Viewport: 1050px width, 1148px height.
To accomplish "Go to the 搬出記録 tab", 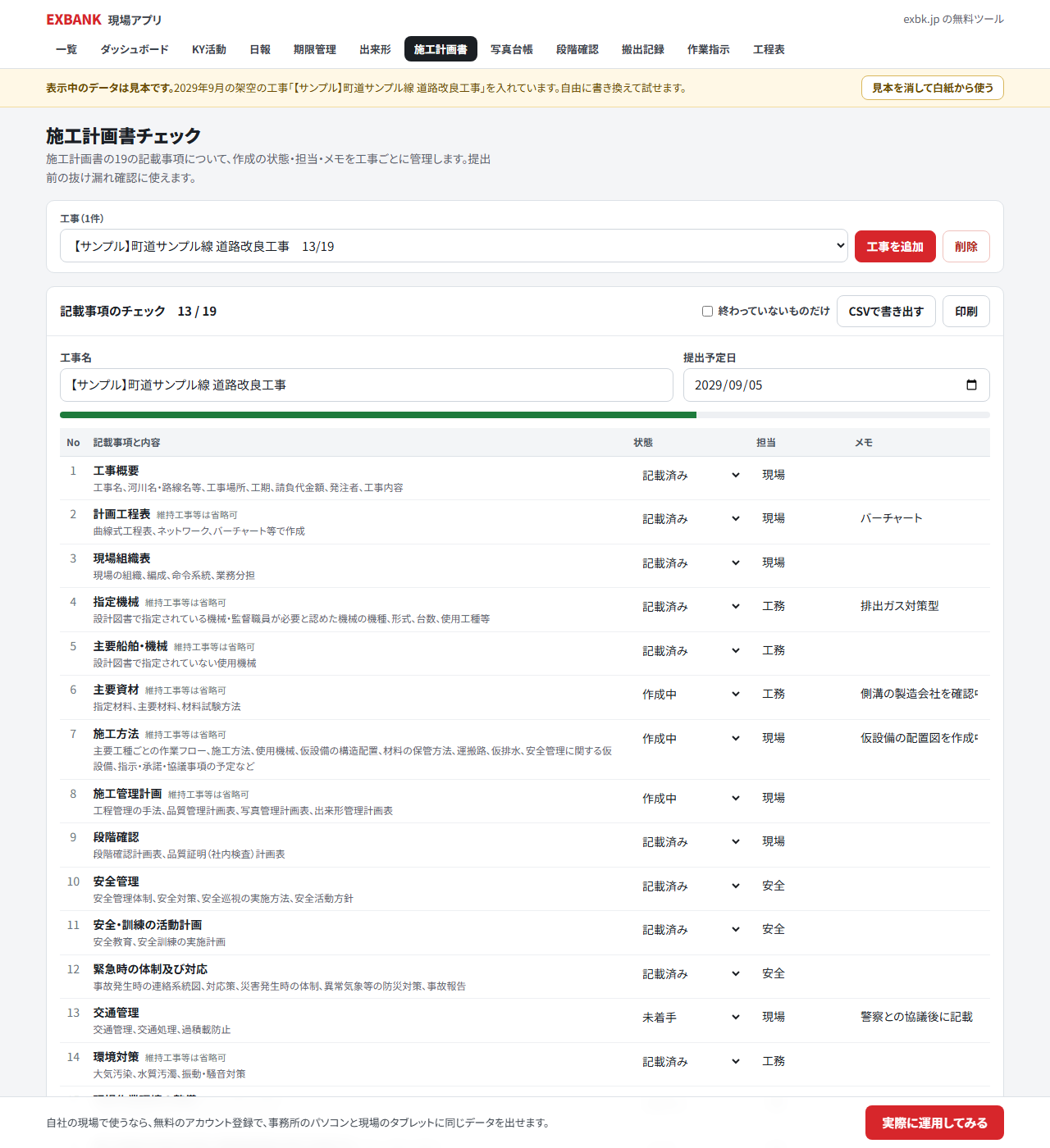I will click(x=643, y=49).
